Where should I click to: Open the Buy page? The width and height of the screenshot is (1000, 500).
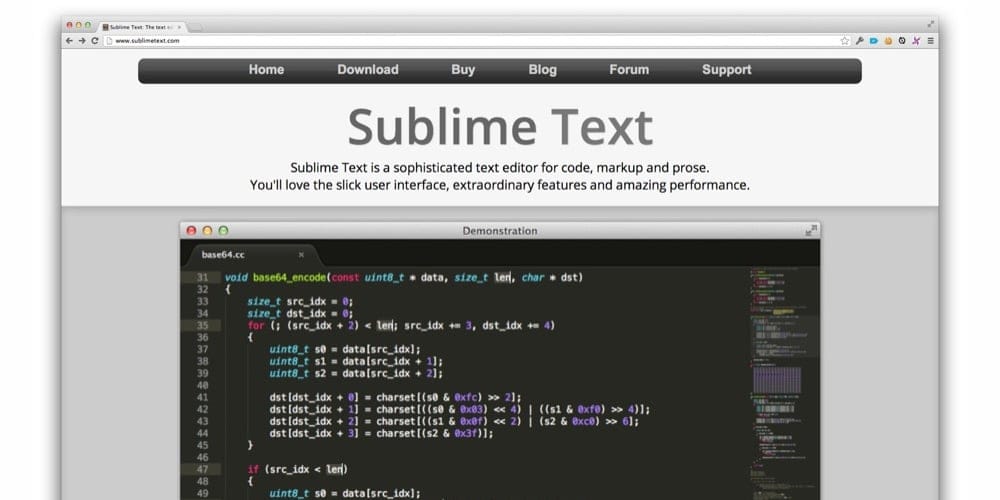[463, 70]
